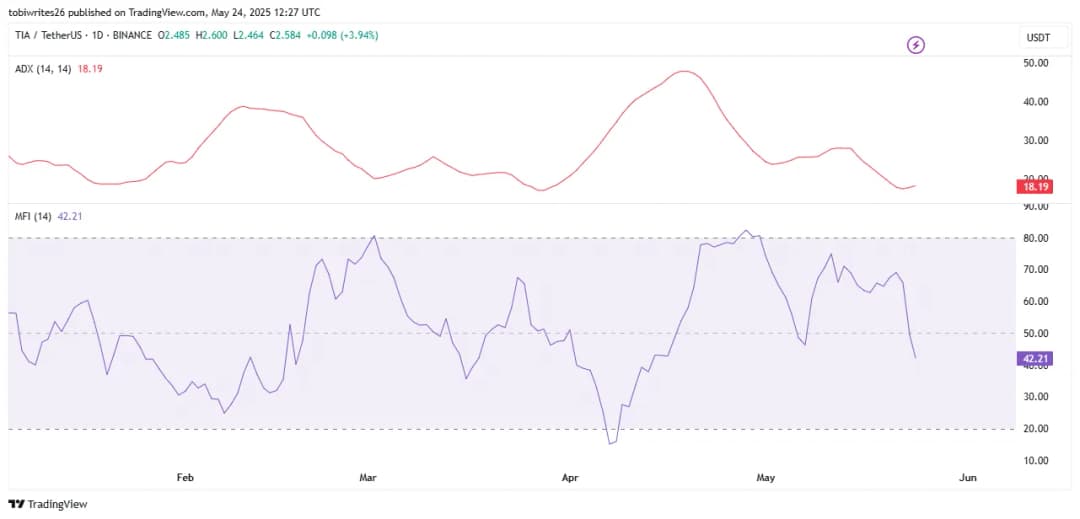Screen dimensions: 1080x519
Task: Click the red 18.19 ADX value tag
Action: [x=1032, y=186]
